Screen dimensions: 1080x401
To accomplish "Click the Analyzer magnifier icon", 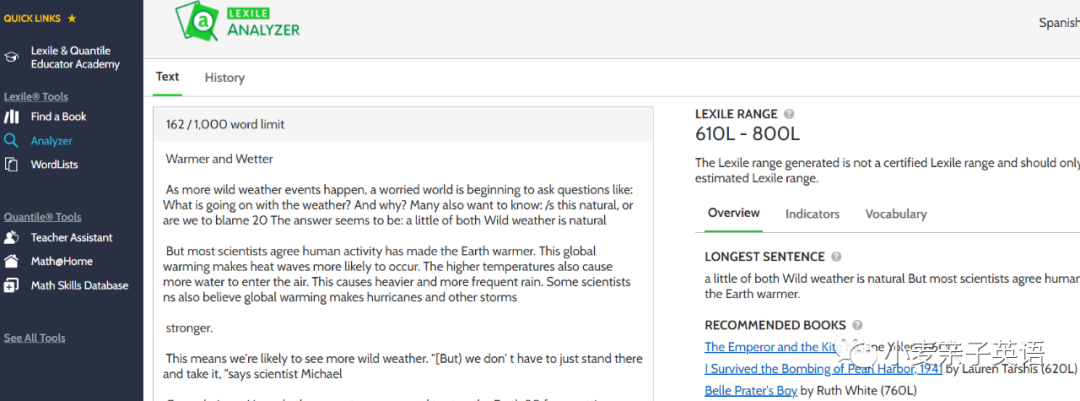I will click(x=11, y=141).
